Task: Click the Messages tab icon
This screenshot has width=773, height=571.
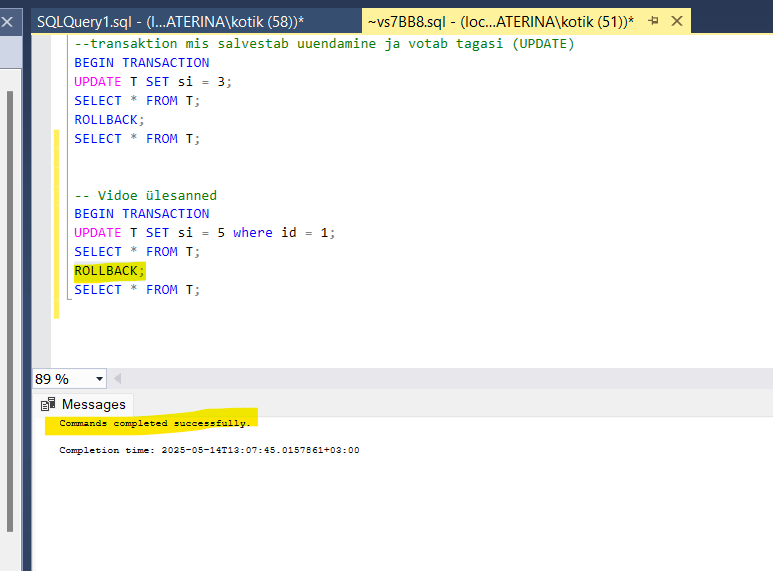Action: (x=48, y=404)
